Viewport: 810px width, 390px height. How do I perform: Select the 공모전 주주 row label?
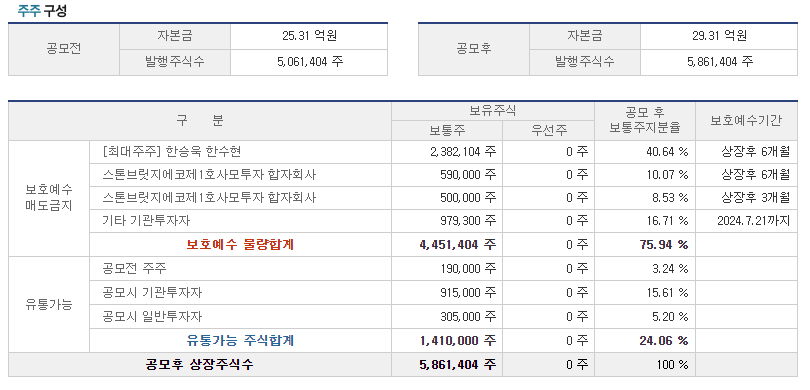[x=134, y=269]
